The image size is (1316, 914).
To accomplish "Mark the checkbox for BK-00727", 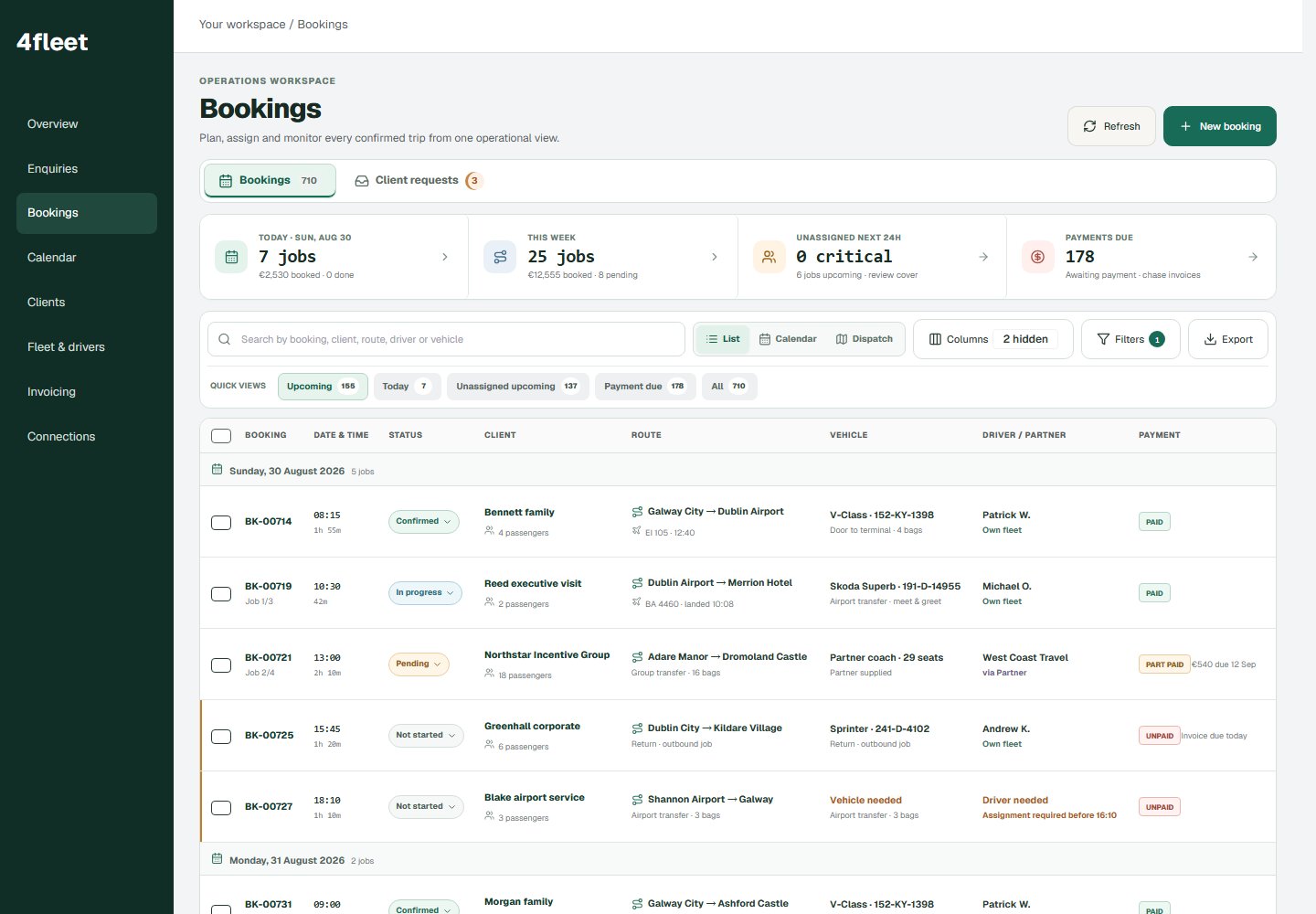I will pos(221,808).
